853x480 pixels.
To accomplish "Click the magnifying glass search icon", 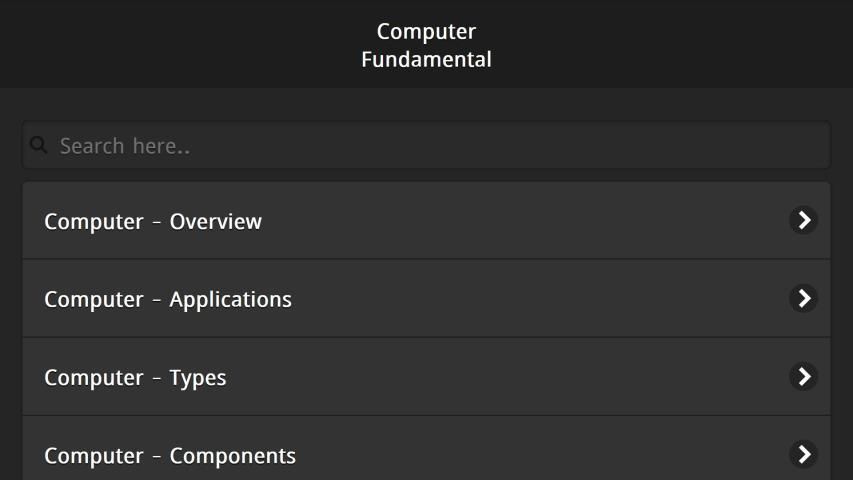I will [38, 146].
